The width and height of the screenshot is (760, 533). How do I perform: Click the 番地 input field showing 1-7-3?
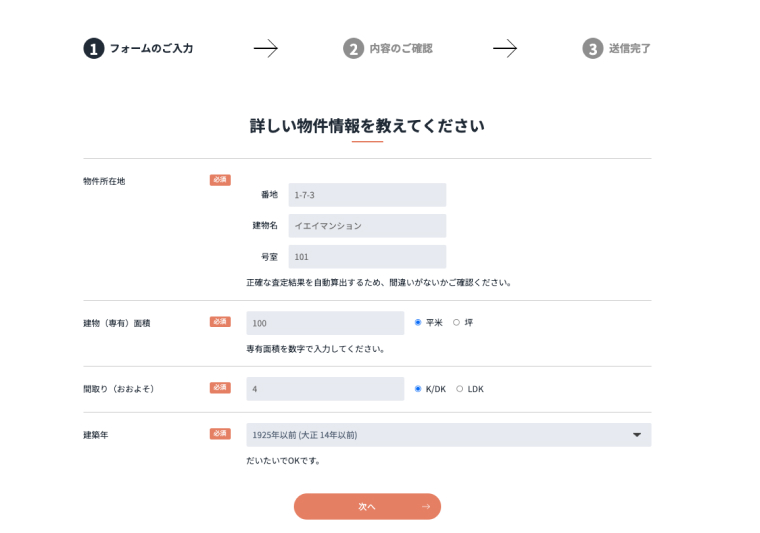tap(367, 195)
